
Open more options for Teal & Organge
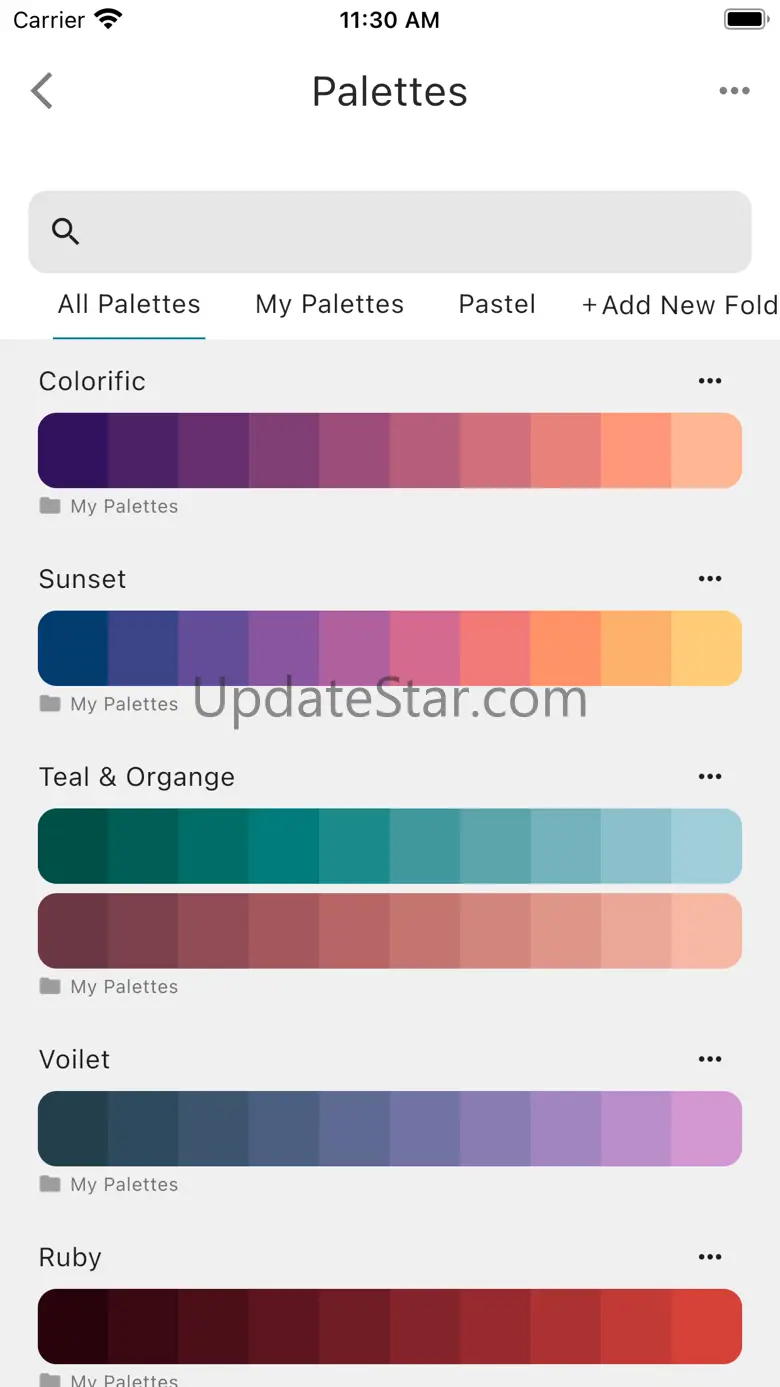pos(710,777)
